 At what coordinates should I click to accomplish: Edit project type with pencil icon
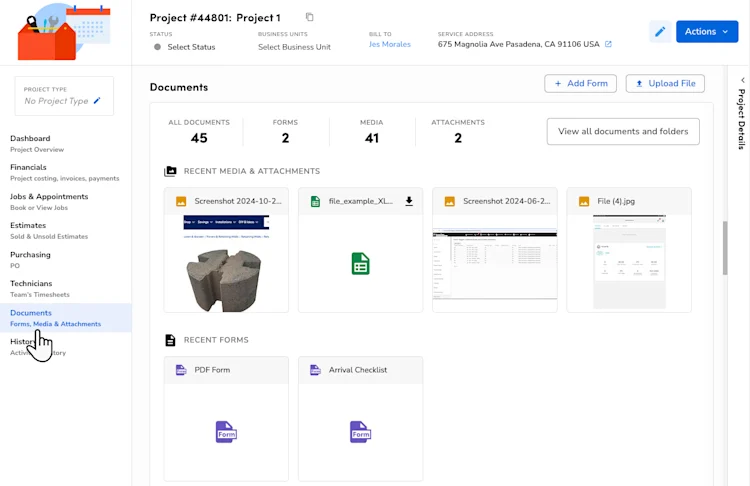click(97, 100)
